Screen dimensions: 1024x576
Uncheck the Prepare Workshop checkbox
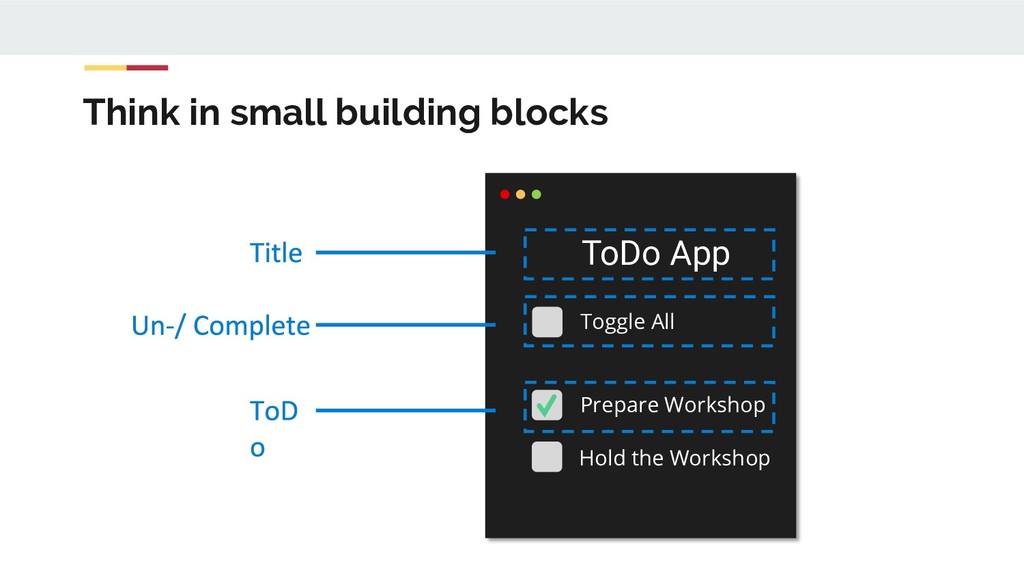(x=547, y=405)
